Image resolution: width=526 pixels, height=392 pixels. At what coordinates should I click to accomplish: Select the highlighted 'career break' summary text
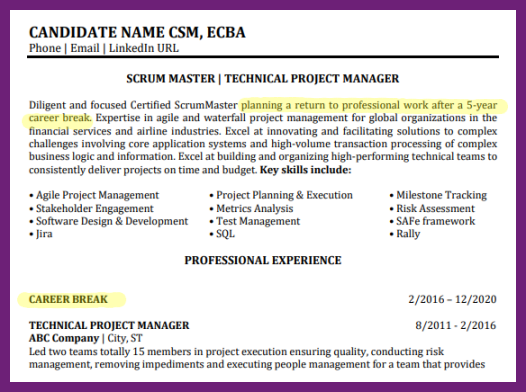[60, 118]
